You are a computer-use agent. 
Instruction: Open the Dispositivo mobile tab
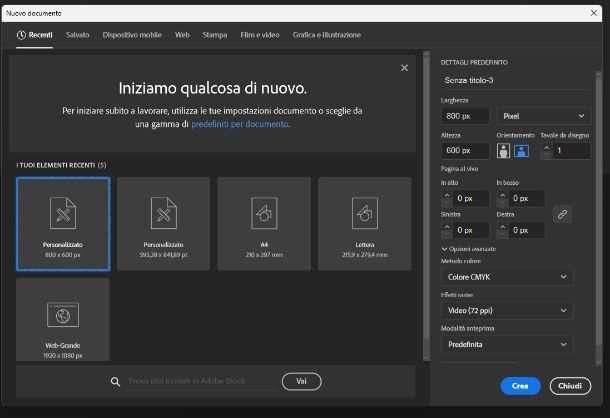pyautogui.click(x=132, y=35)
